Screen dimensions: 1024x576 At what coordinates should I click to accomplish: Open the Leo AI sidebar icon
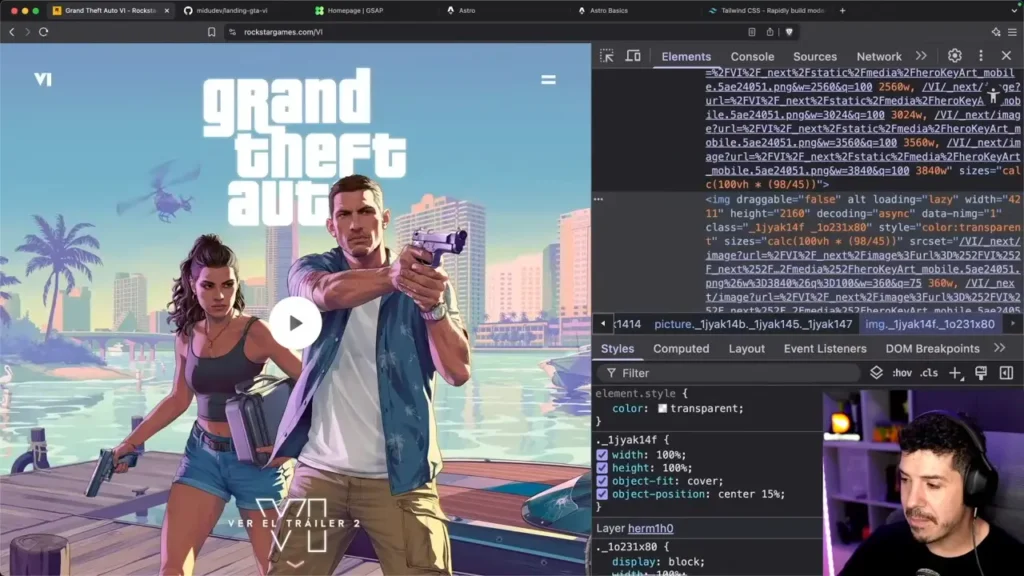995,31
